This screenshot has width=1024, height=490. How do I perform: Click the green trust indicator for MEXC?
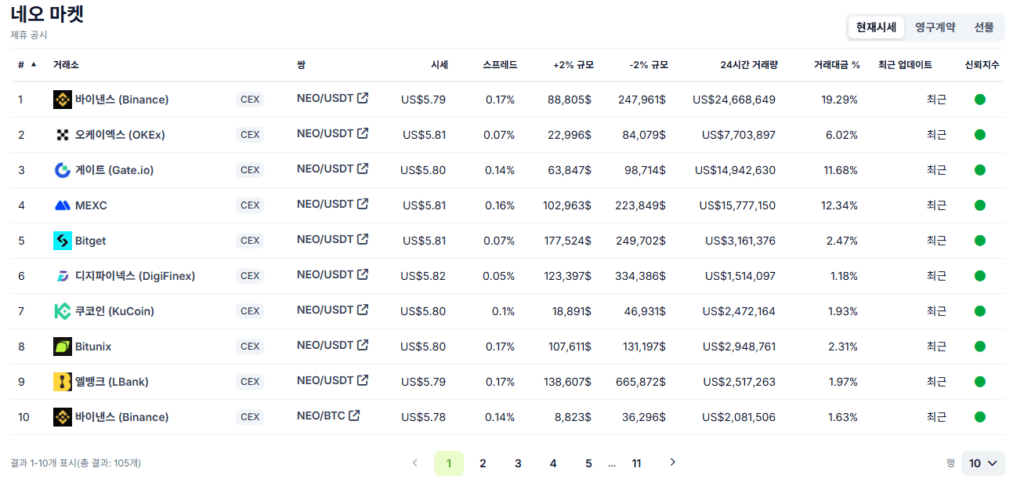(x=980, y=205)
